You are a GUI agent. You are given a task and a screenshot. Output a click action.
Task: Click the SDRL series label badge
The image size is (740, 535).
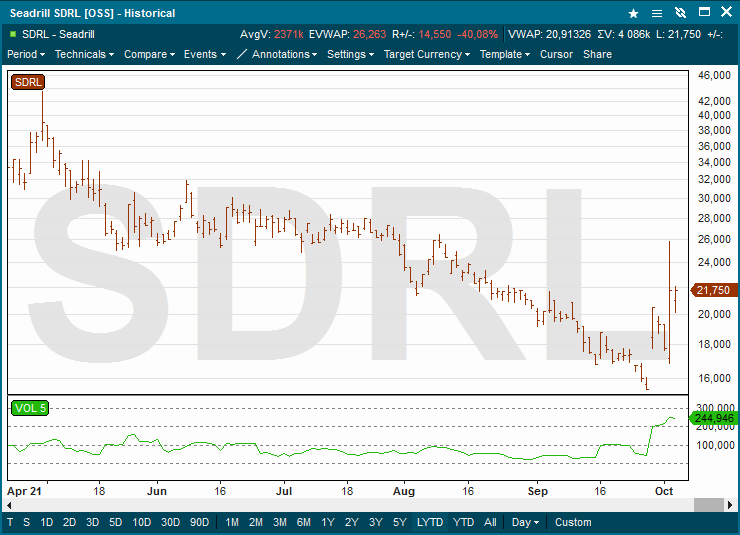click(x=28, y=82)
